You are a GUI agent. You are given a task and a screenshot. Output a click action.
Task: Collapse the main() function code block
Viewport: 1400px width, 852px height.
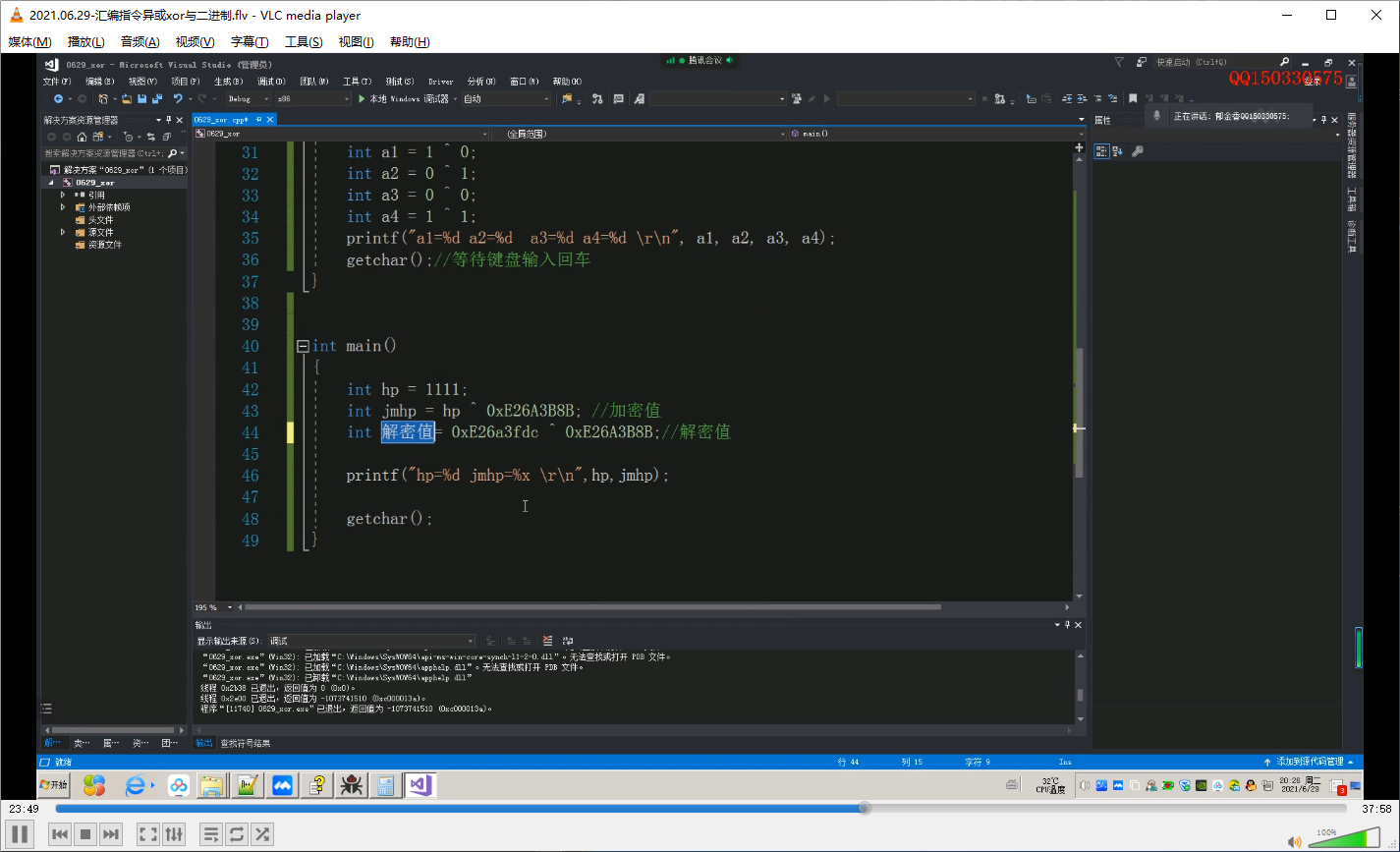(303, 346)
